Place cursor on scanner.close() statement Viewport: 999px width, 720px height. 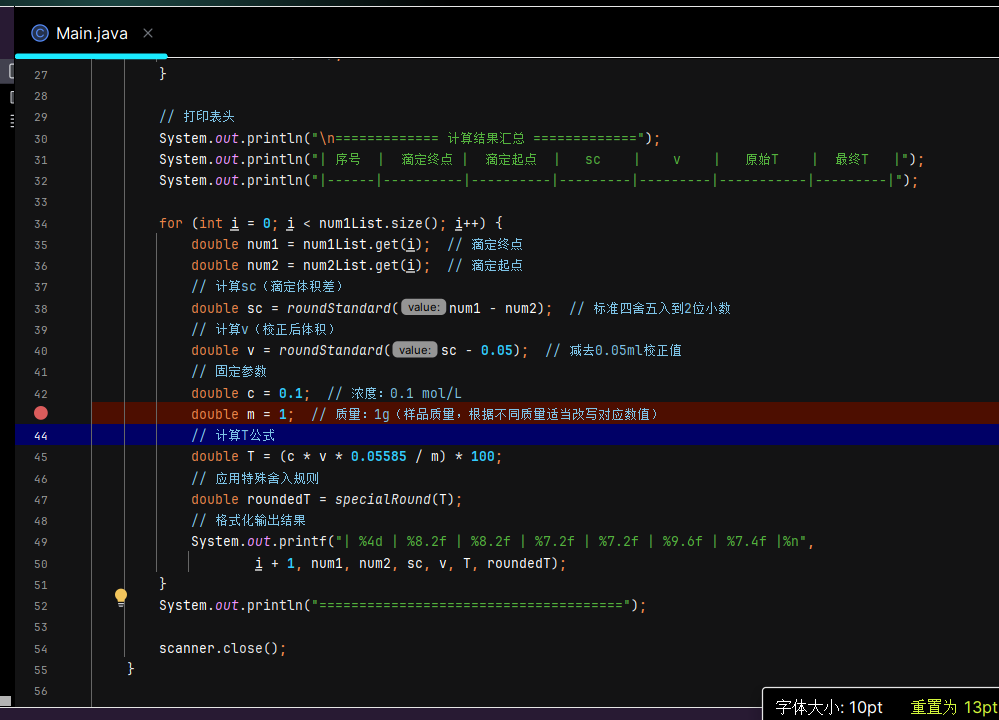pyautogui.click(x=222, y=648)
